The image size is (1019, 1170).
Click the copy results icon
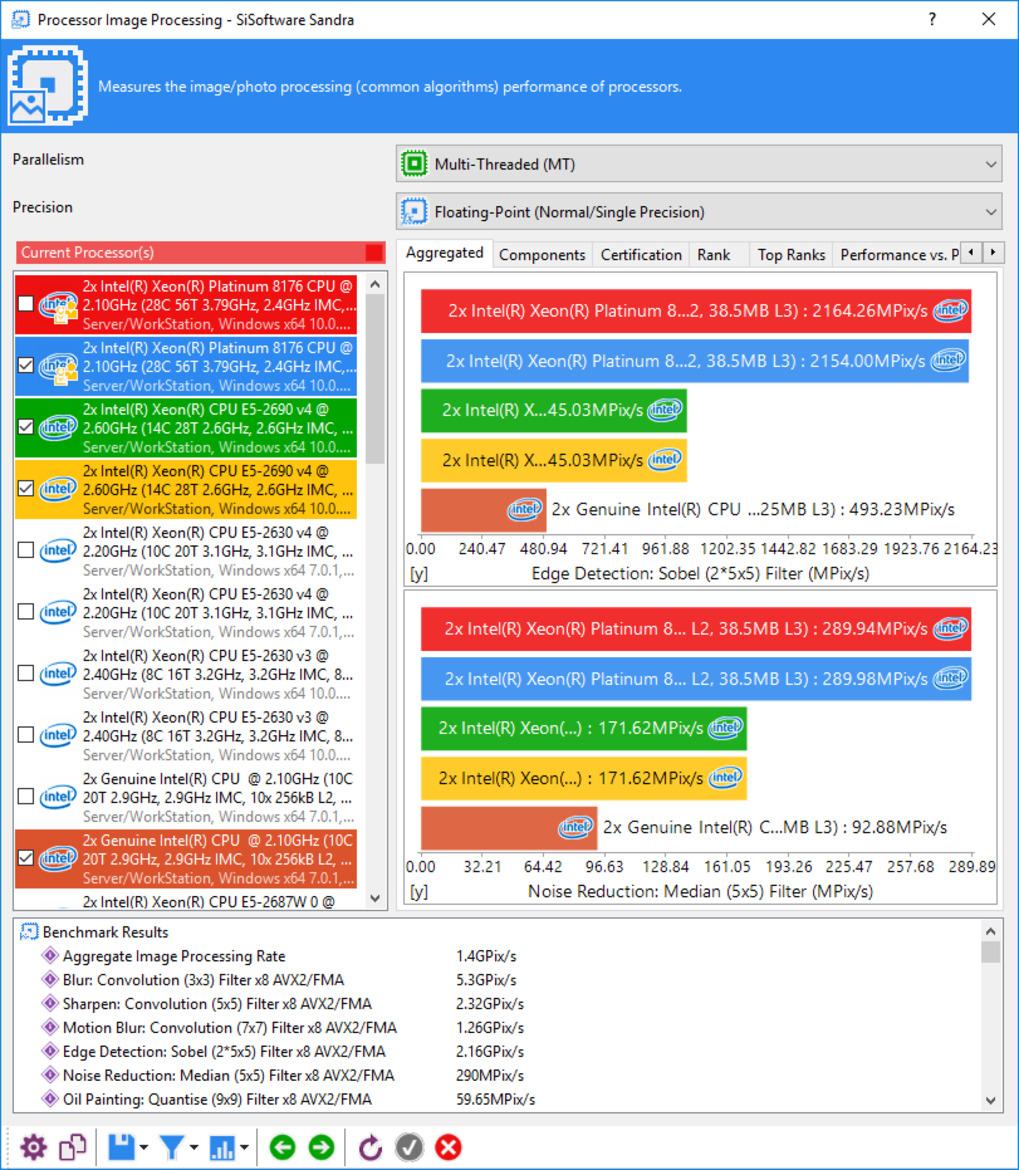tap(73, 1147)
